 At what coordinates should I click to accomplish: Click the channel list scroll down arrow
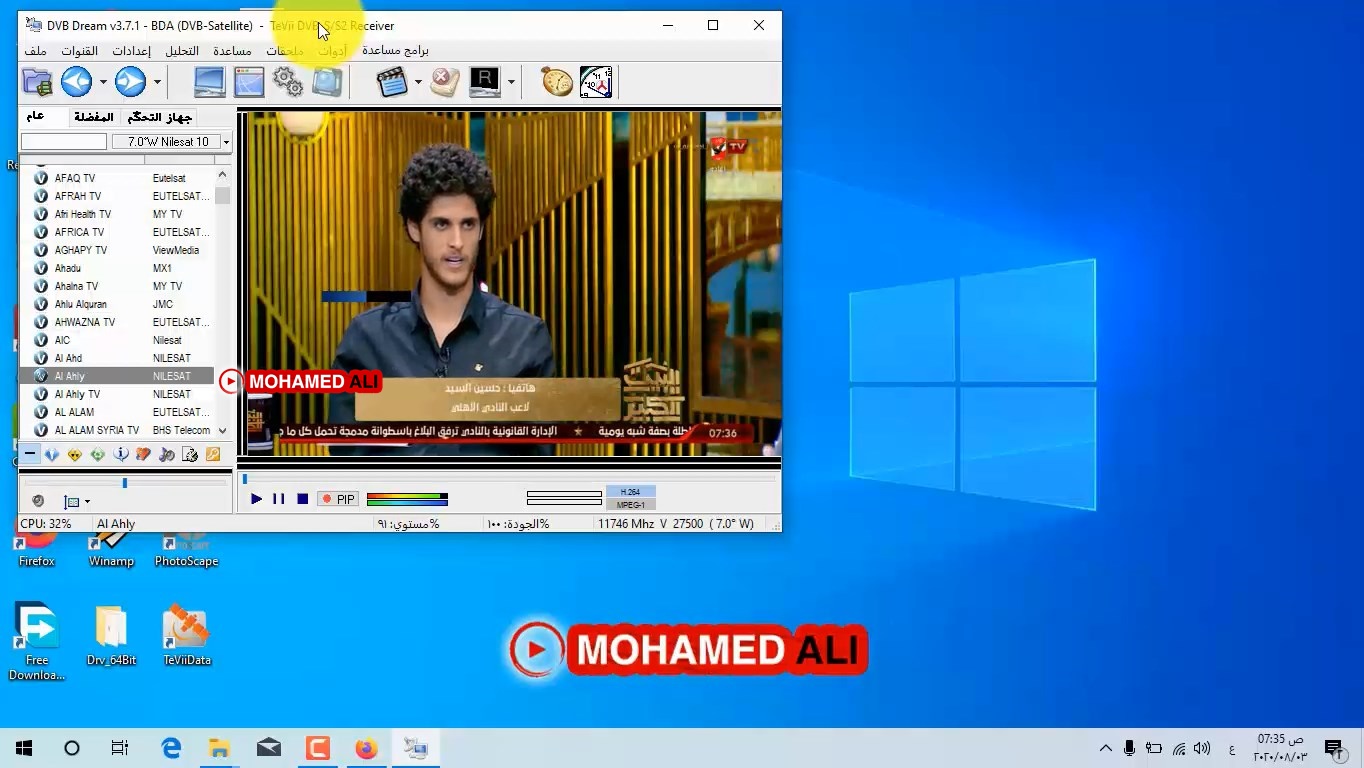point(222,430)
